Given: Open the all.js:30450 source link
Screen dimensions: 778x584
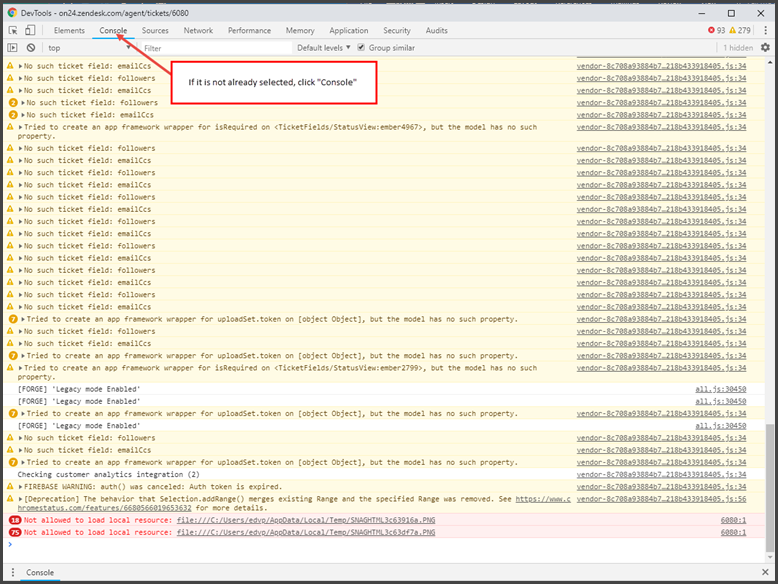Looking at the screenshot, I should 720,389.
